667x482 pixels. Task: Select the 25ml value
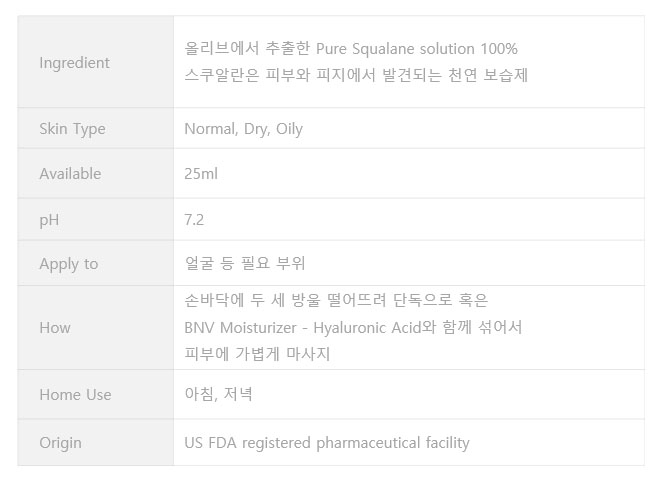[x=201, y=174]
